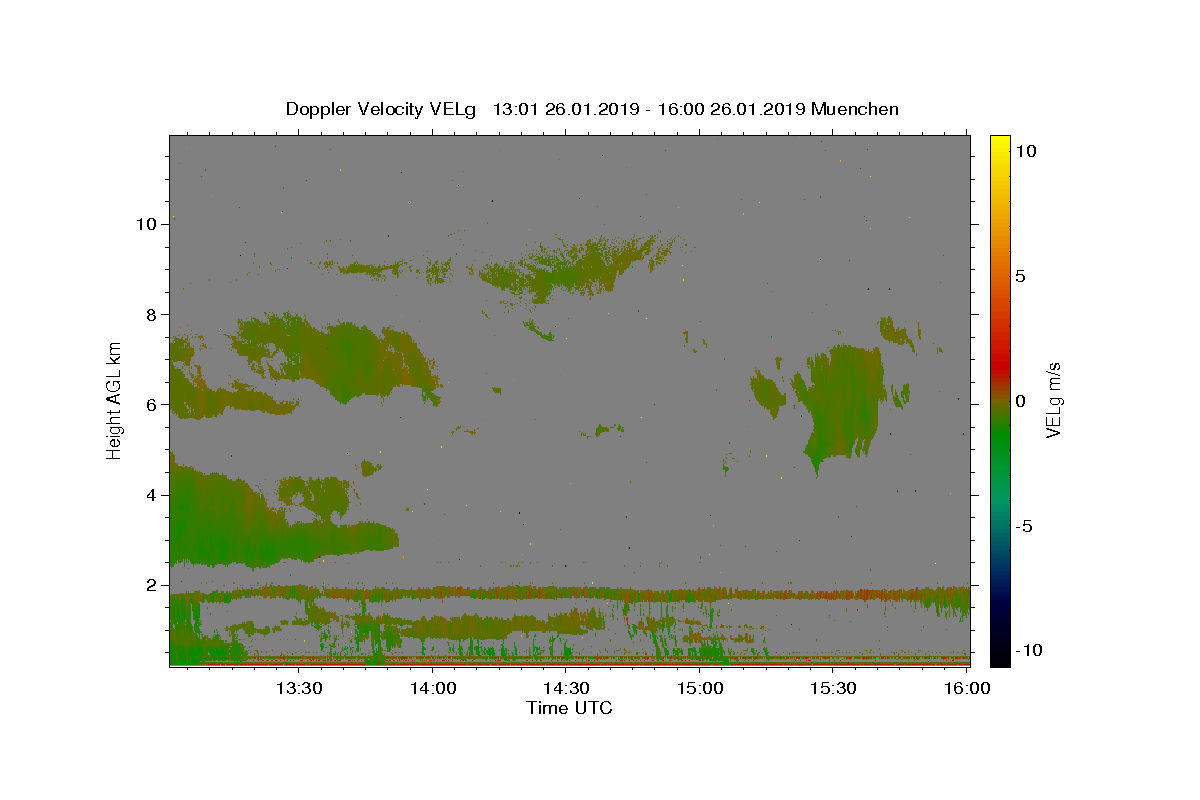Screen dimensions: 1200x800
Task: Click the colorbar value -10 label
Action: point(1028,650)
